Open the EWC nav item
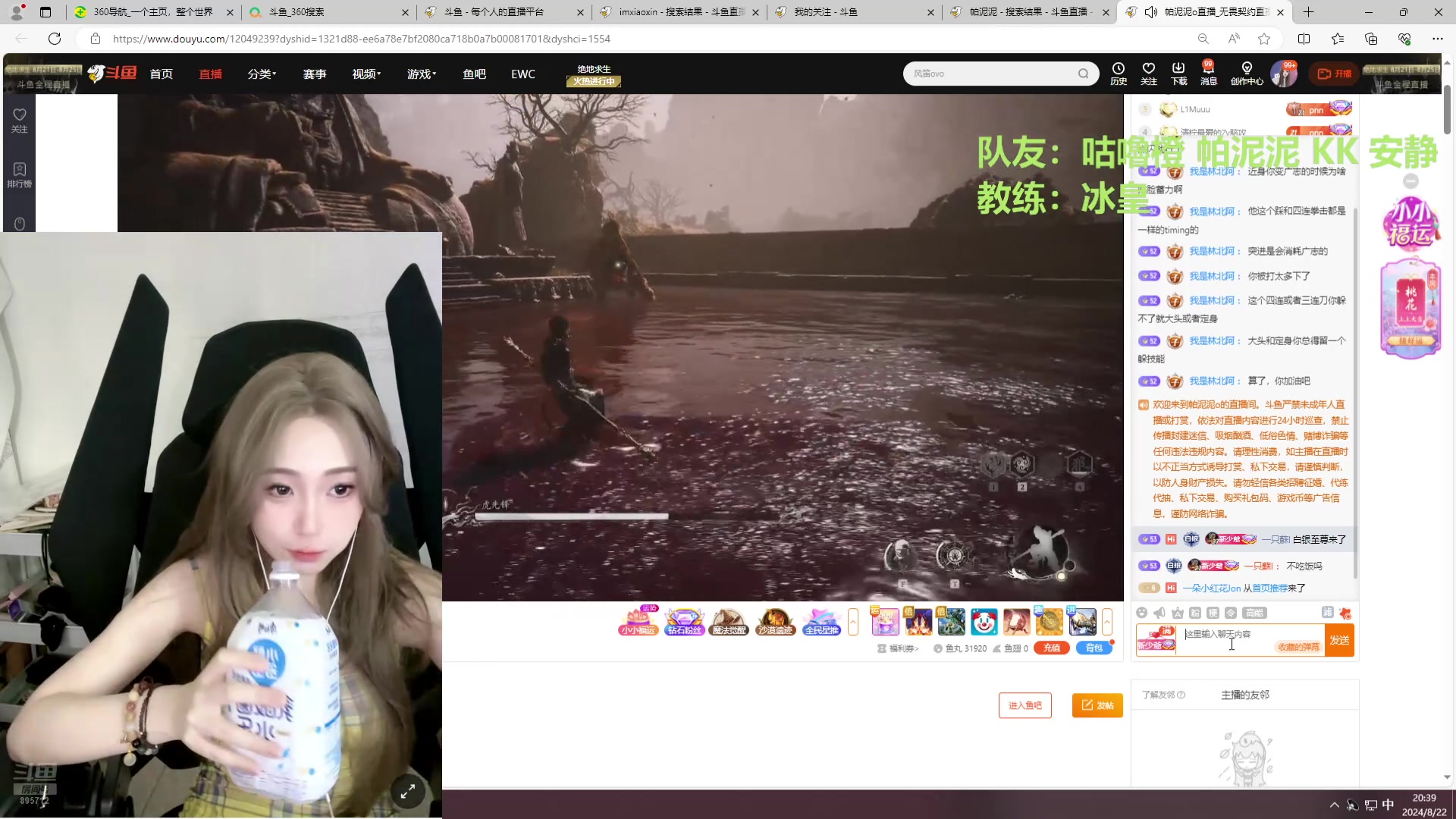1456x819 pixels. pos(523,74)
